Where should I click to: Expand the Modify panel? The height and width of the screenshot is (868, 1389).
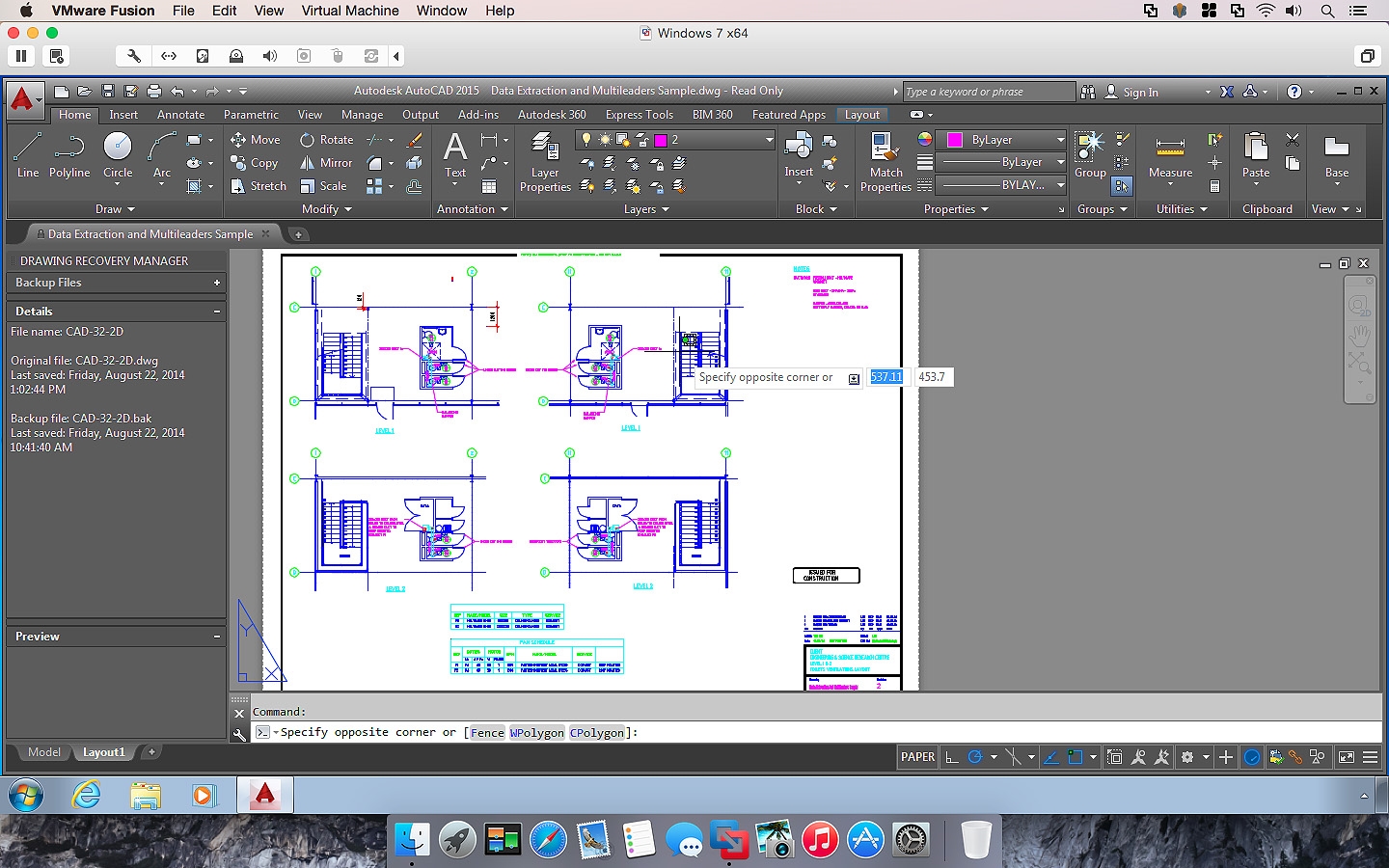click(327, 209)
